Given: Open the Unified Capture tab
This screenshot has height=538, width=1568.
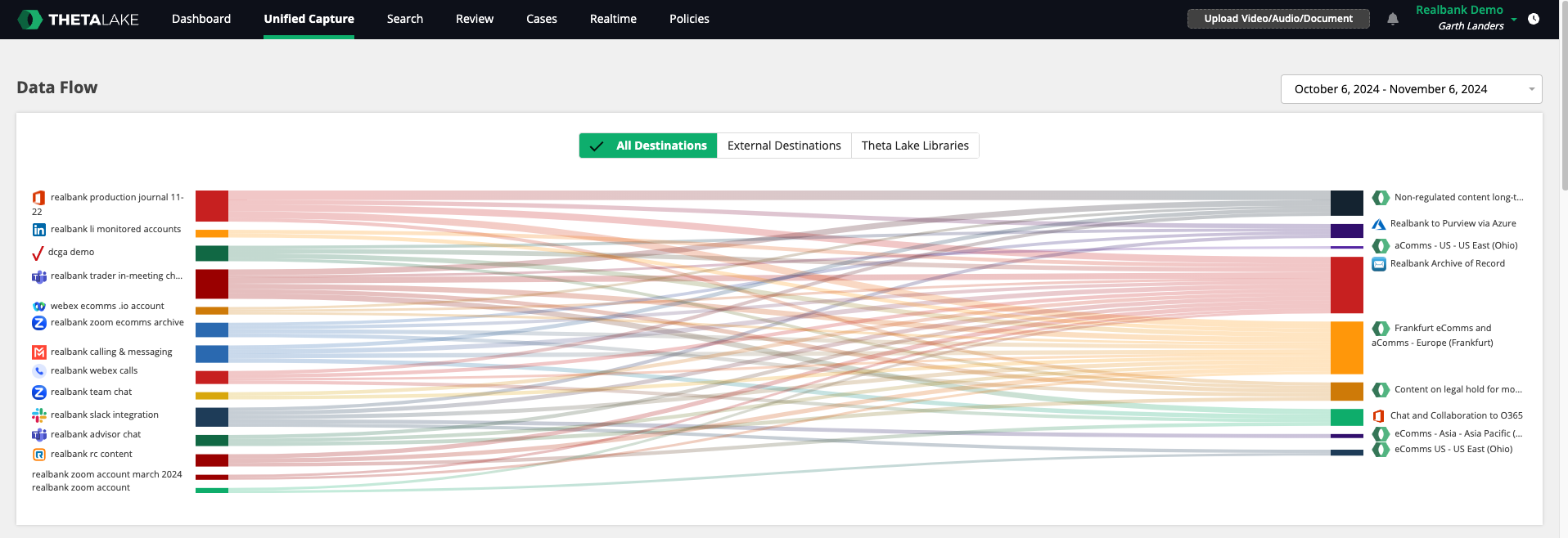Looking at the screenshot, I should (x=309, y=19).
